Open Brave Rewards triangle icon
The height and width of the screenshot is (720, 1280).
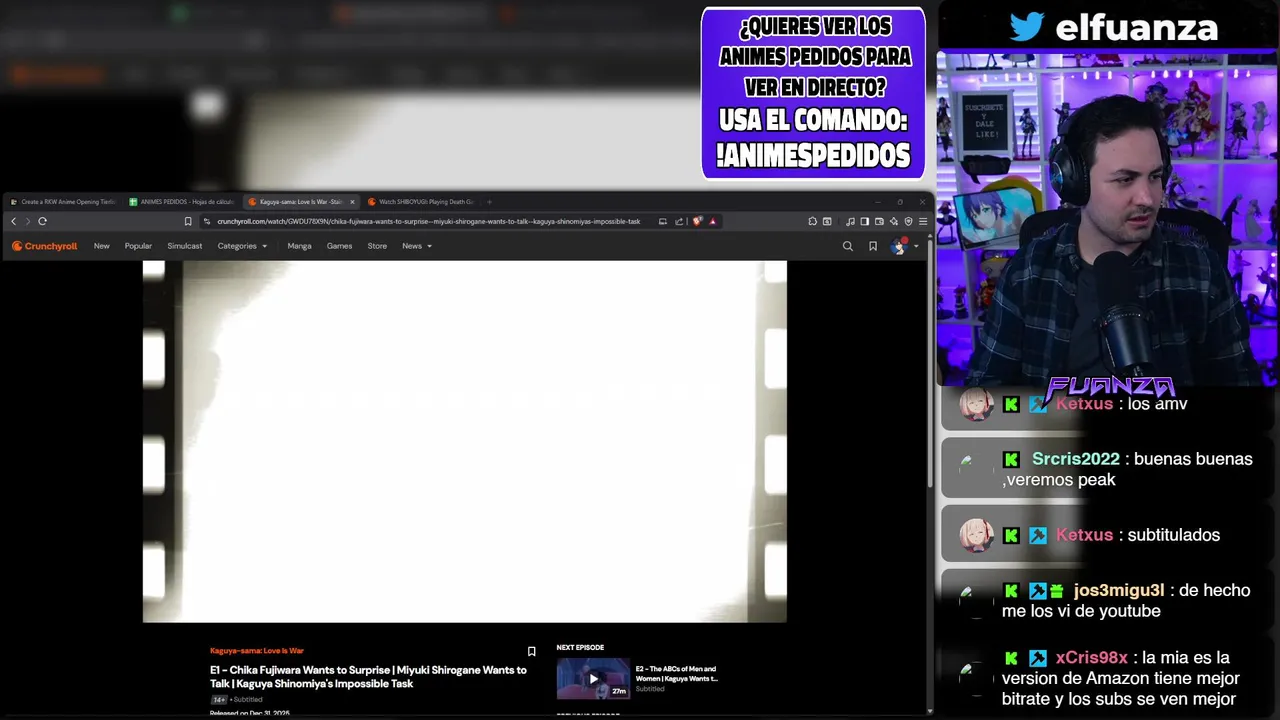click(712, 221)
